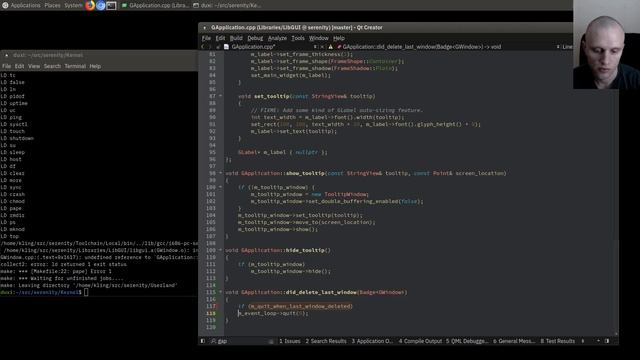Close the GApplication.cpp document

click(322, 47)
